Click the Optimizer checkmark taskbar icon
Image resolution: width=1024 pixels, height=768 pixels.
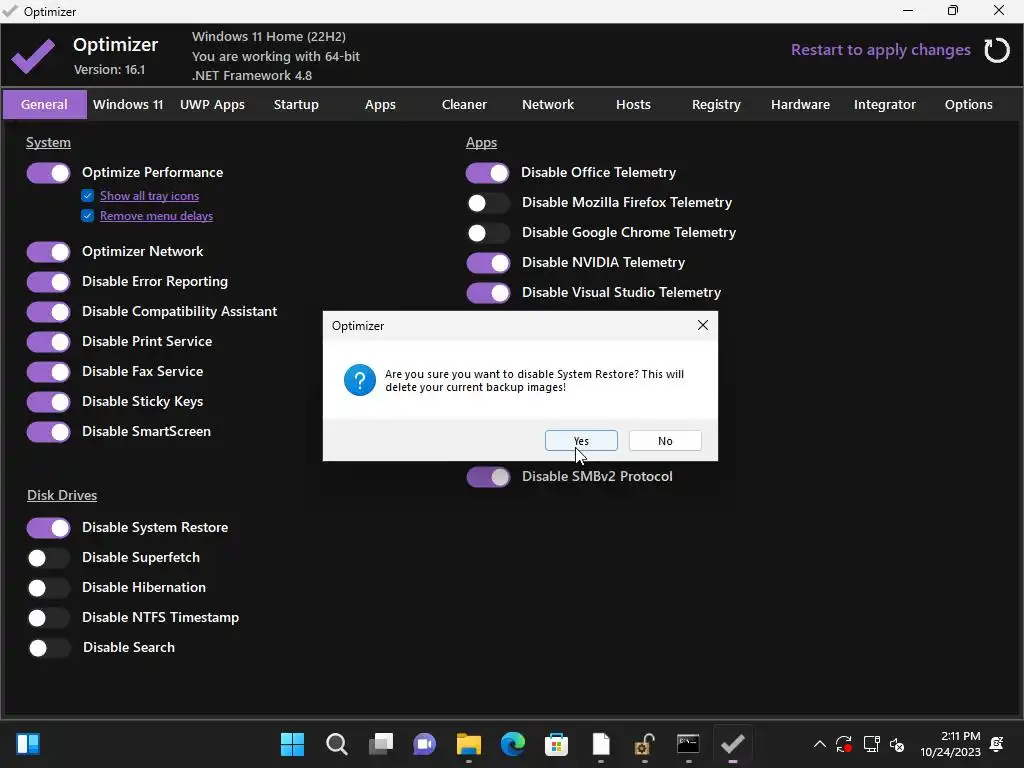click(733, 744)
